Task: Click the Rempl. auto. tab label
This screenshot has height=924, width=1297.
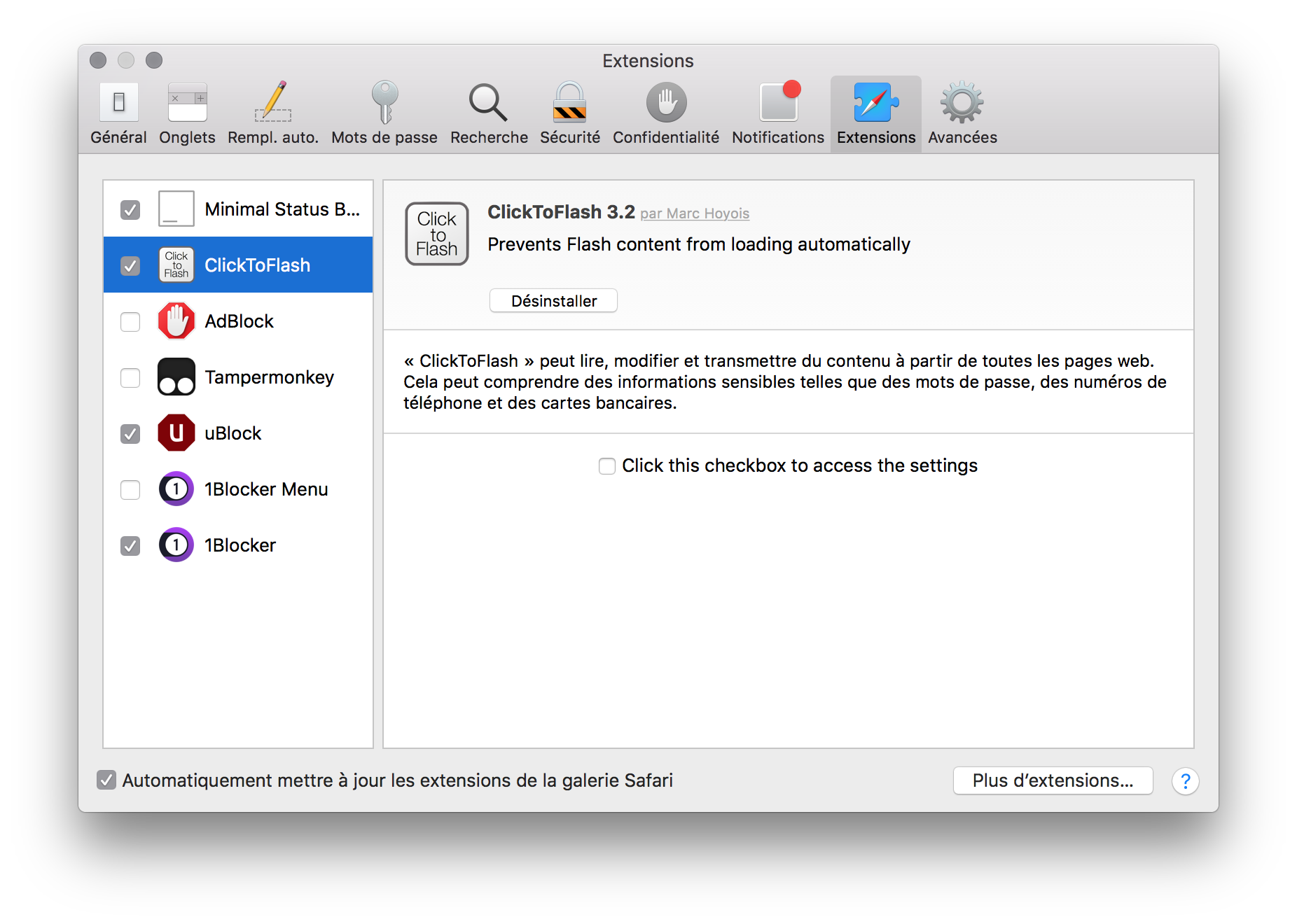Action: coord(273,137)
